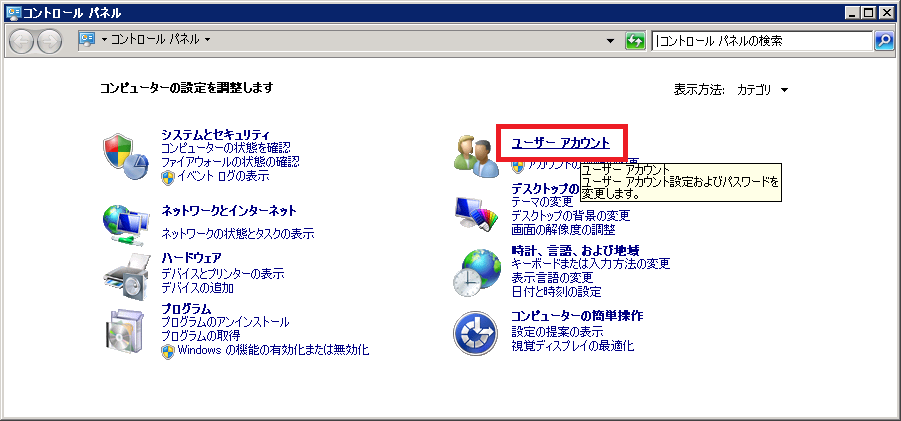901x421 pixels.
Task: Open ファイアウォールの状態の確認 link
Action: 230,161
